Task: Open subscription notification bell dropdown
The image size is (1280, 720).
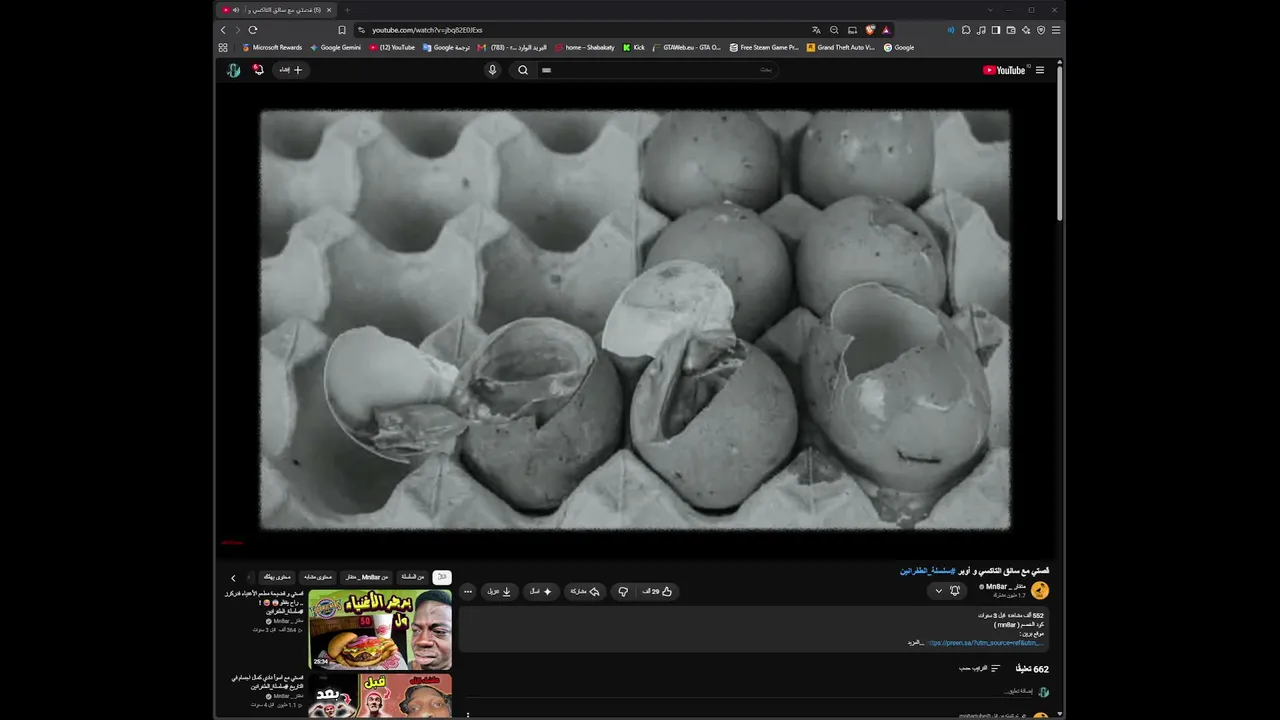Action: (948, 591)
